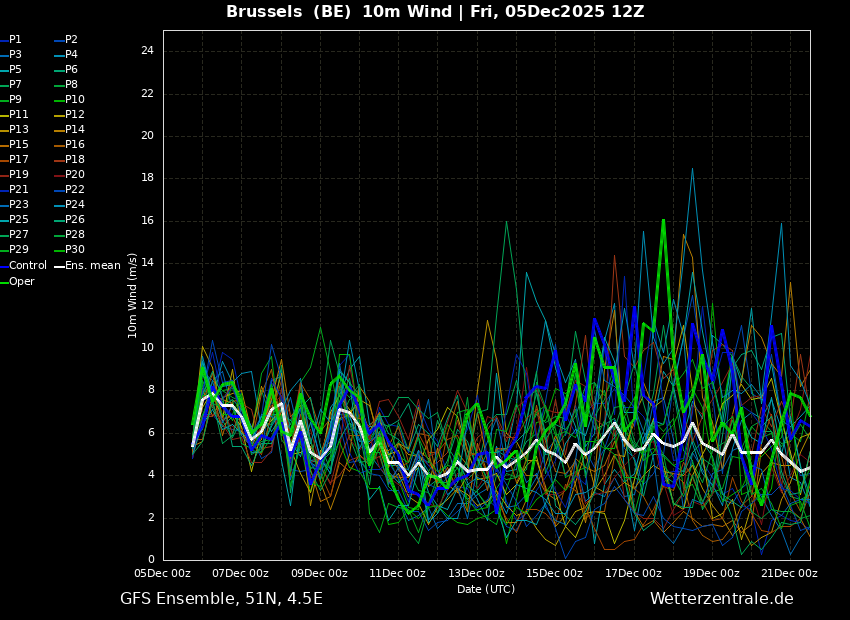Click the P2 legend entry
Image resolution: width=850 pixels, height=620 pixels.
coord(71,40)
